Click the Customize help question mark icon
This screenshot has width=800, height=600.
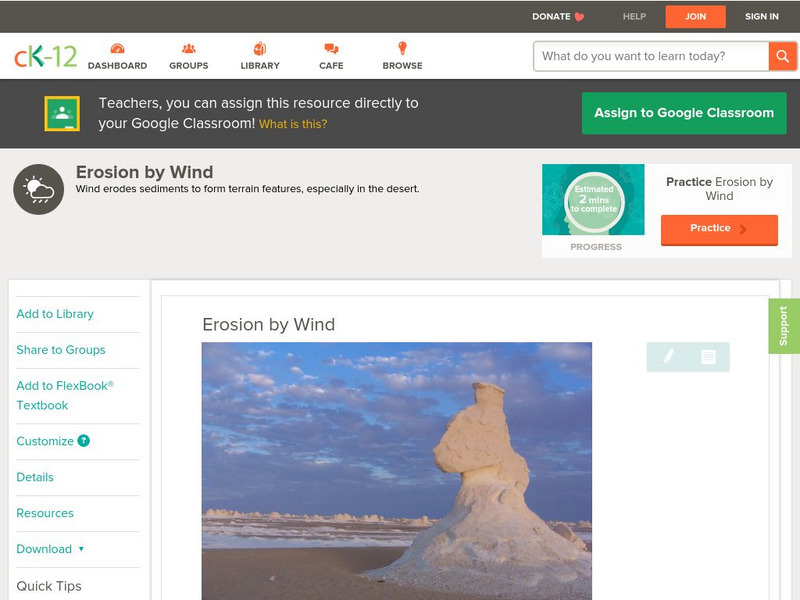[84, 441]
